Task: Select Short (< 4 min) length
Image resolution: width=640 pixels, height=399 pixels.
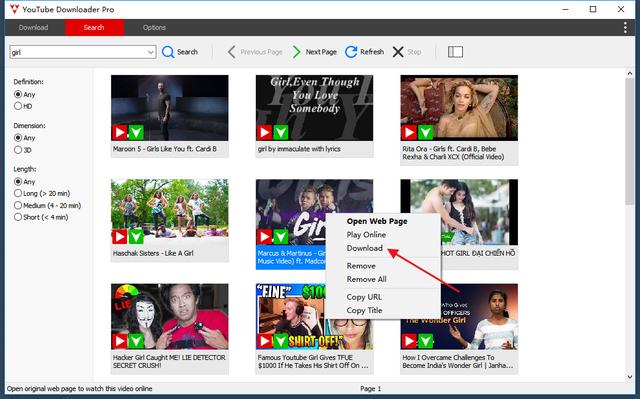Action: 18,217
